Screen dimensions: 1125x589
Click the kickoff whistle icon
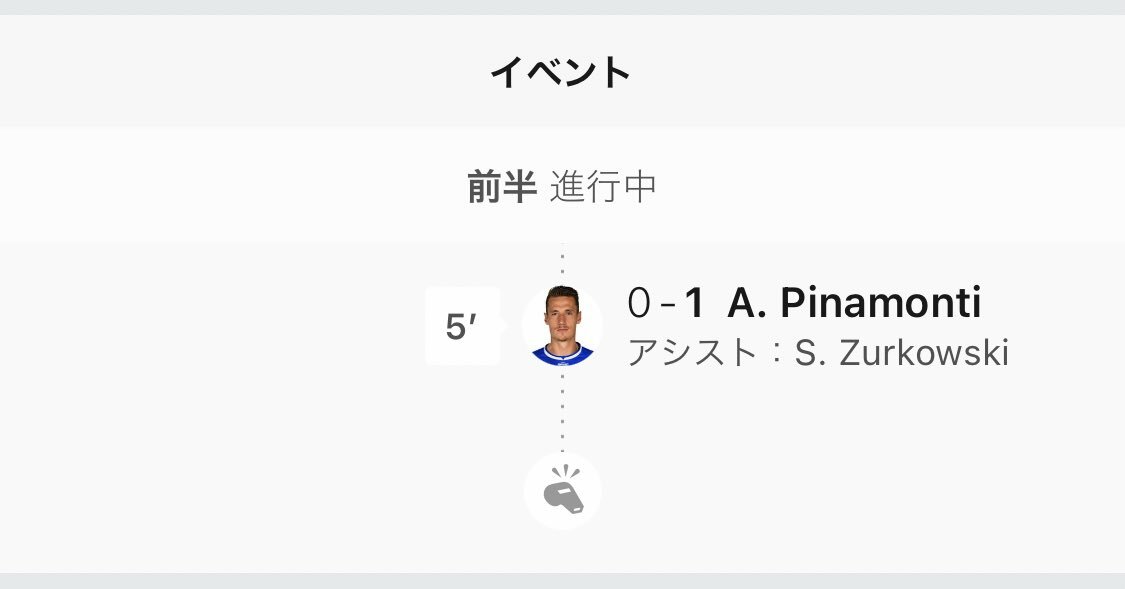[562, 491]
